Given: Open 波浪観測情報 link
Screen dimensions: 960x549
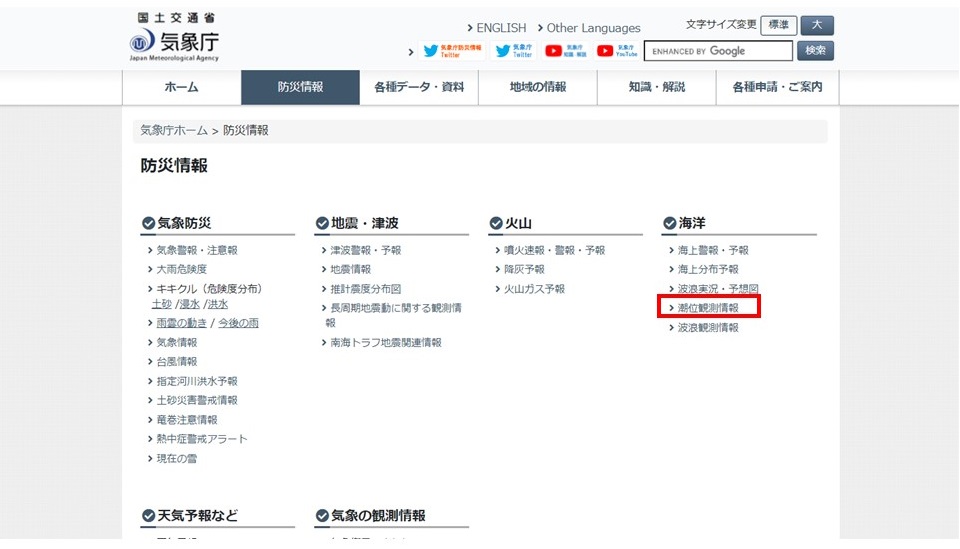Looking at the screenshot, I should click(708, 327).
